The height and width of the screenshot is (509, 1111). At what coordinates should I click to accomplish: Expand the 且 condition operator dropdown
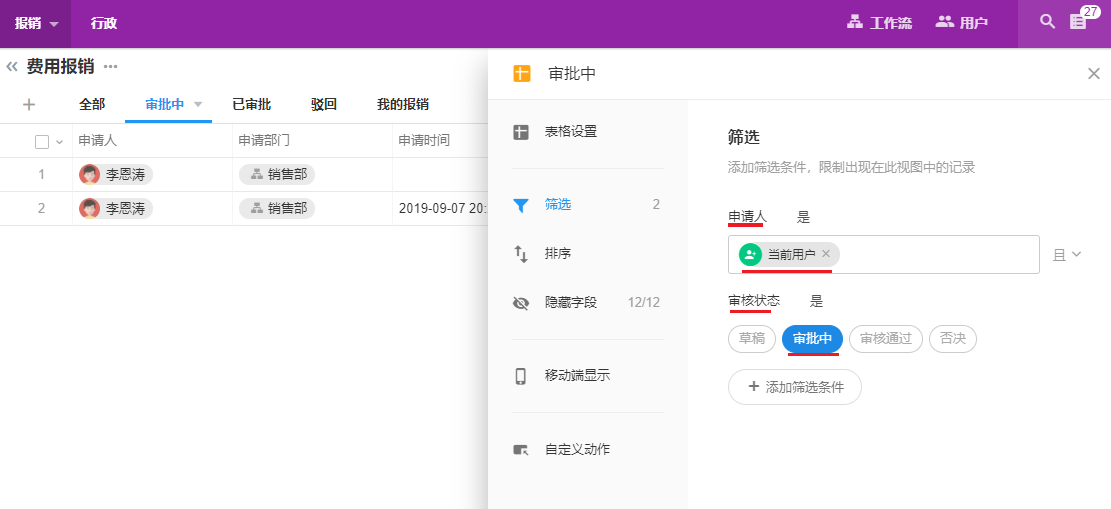click(x=1067, y=255)
